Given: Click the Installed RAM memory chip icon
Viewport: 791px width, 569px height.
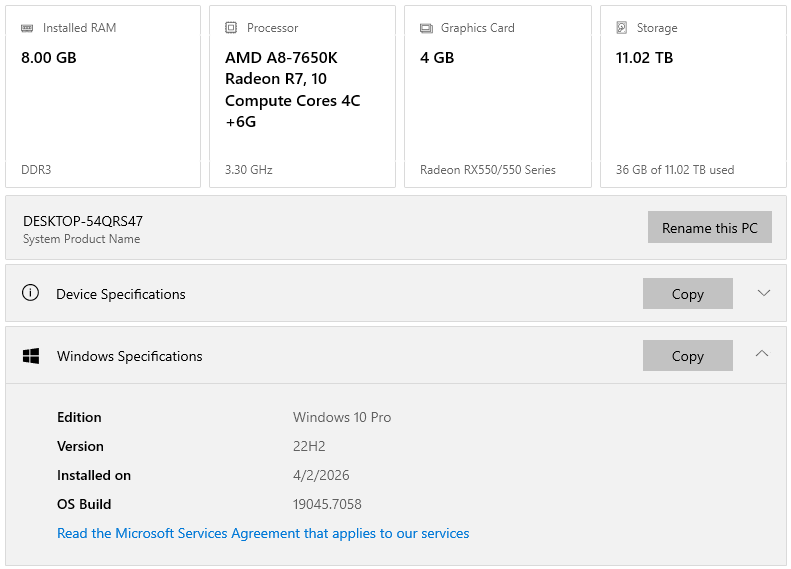Looking at the screenshot, I should coord(27,28).
